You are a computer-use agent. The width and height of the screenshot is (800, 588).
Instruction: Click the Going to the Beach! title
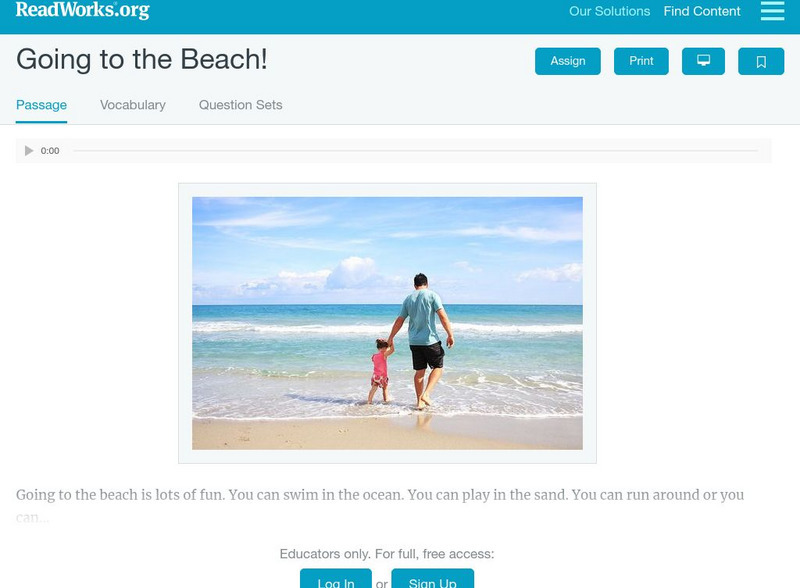tap(141, 59)
